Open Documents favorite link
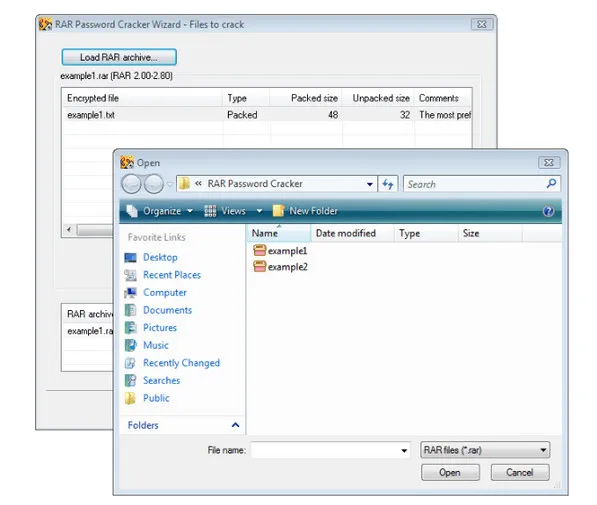Viewport: 597px width, 505px height. click(167, 310)
